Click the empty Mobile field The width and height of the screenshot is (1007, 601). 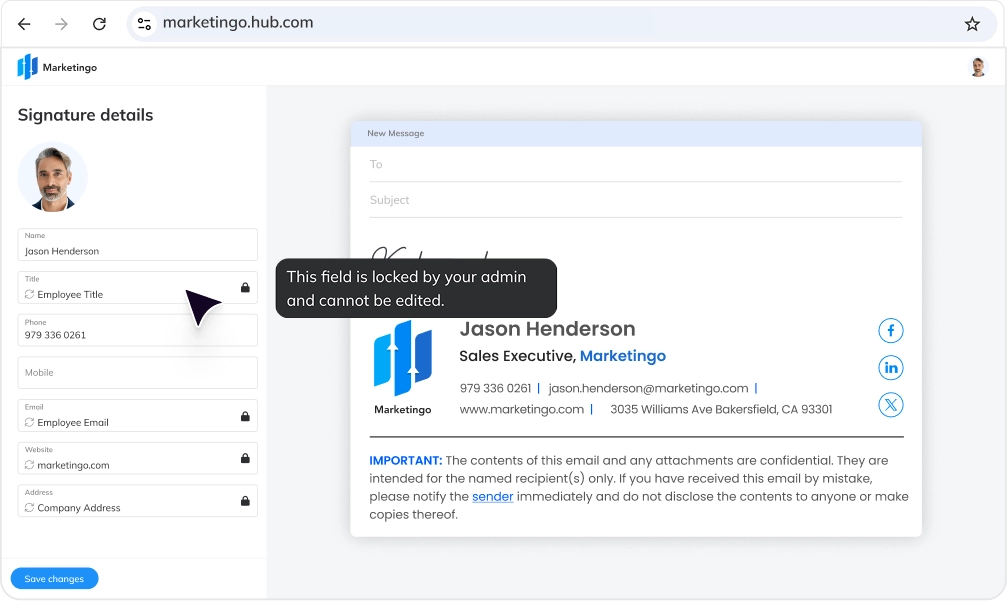pyautogui.click(x=137, y=372)
